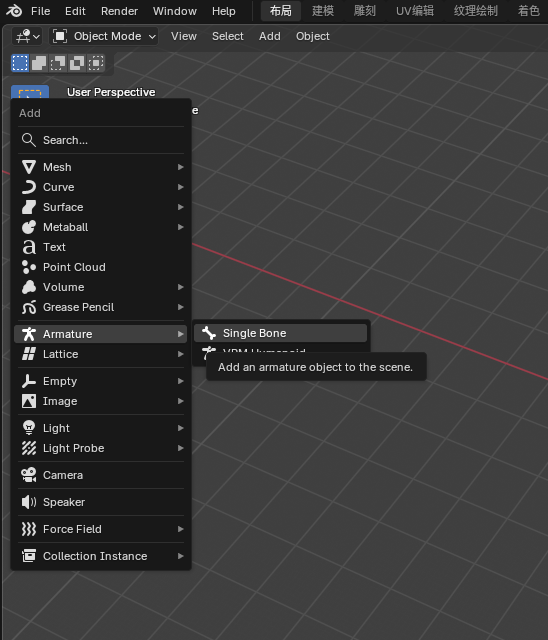Image resolution: width=548 pixels, height=640 pixels.
Task: Open the Render menu
Action: pyautogui.click(x=120, y=11)
